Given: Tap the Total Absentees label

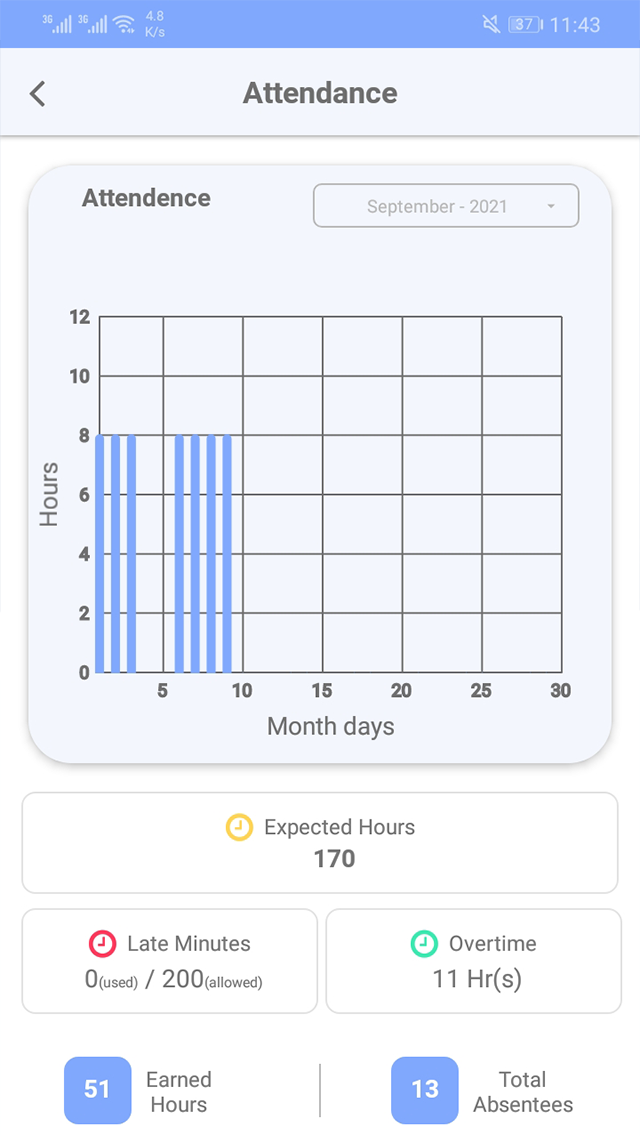Looking at the screenshot, I should (523, 1092).
